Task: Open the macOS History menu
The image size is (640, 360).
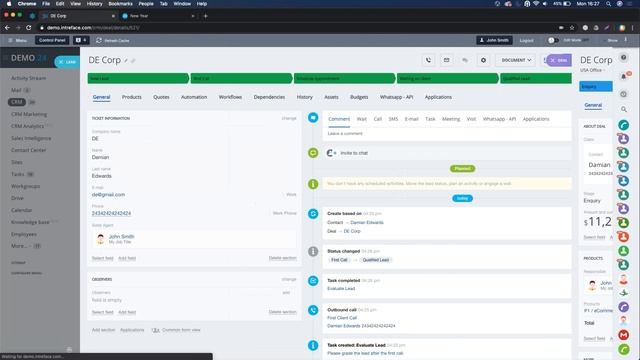Action: (94, 4)
